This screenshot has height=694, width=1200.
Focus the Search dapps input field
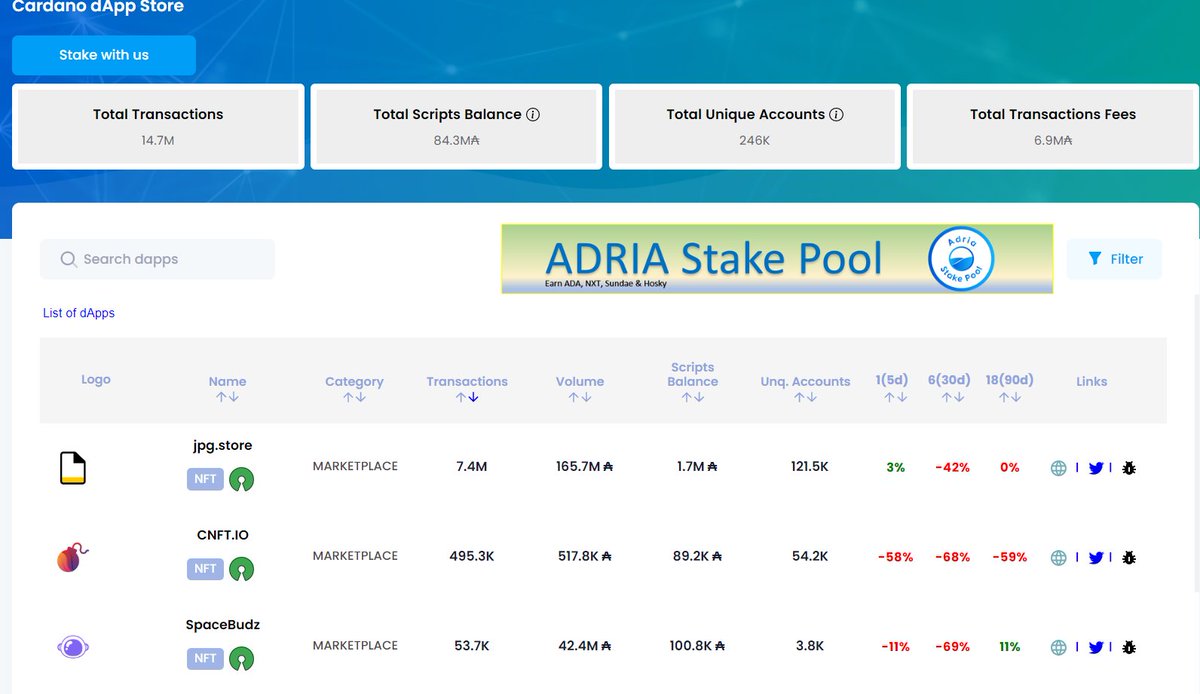pos(157,259)
